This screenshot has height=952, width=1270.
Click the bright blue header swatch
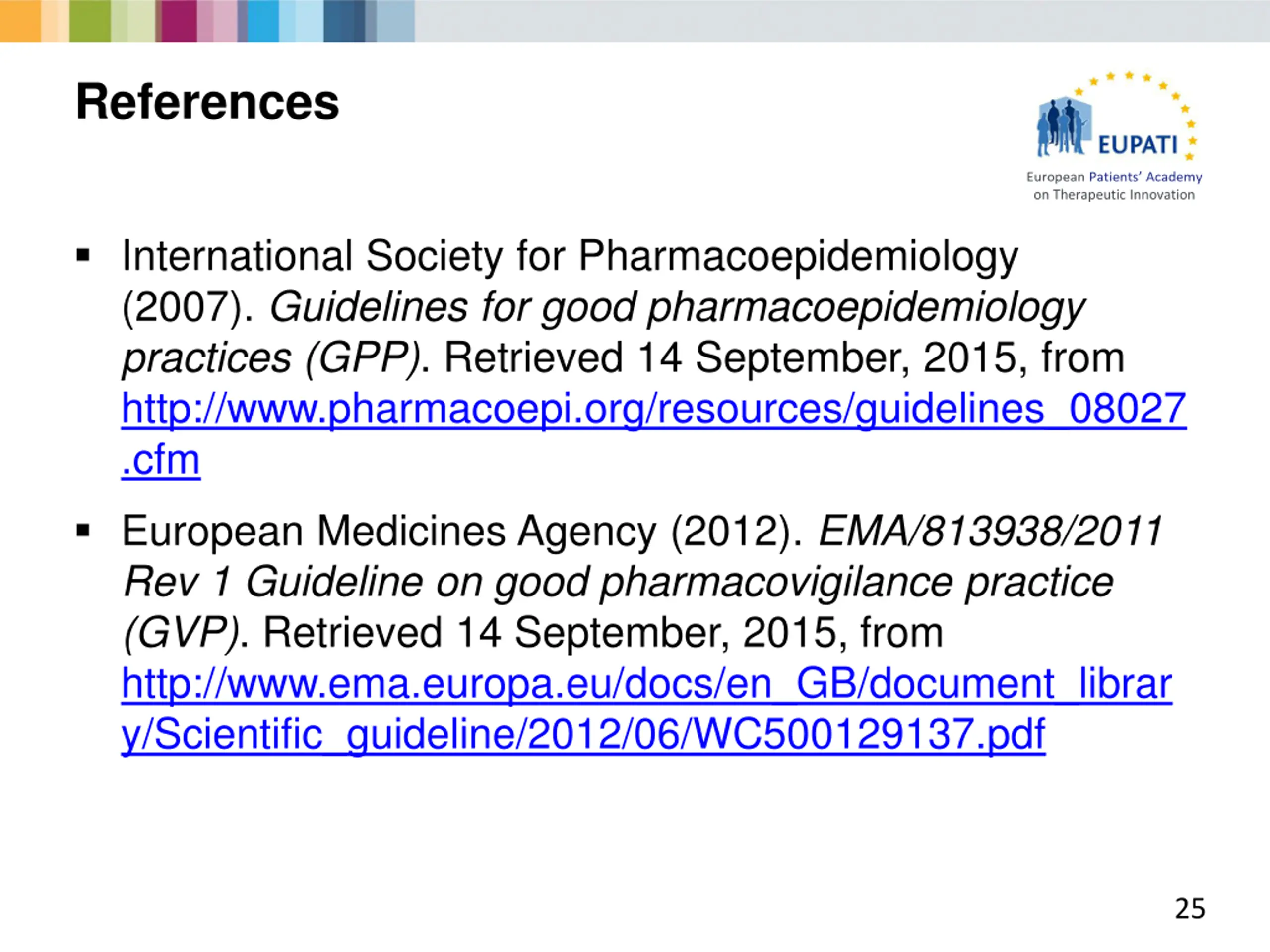263,21
